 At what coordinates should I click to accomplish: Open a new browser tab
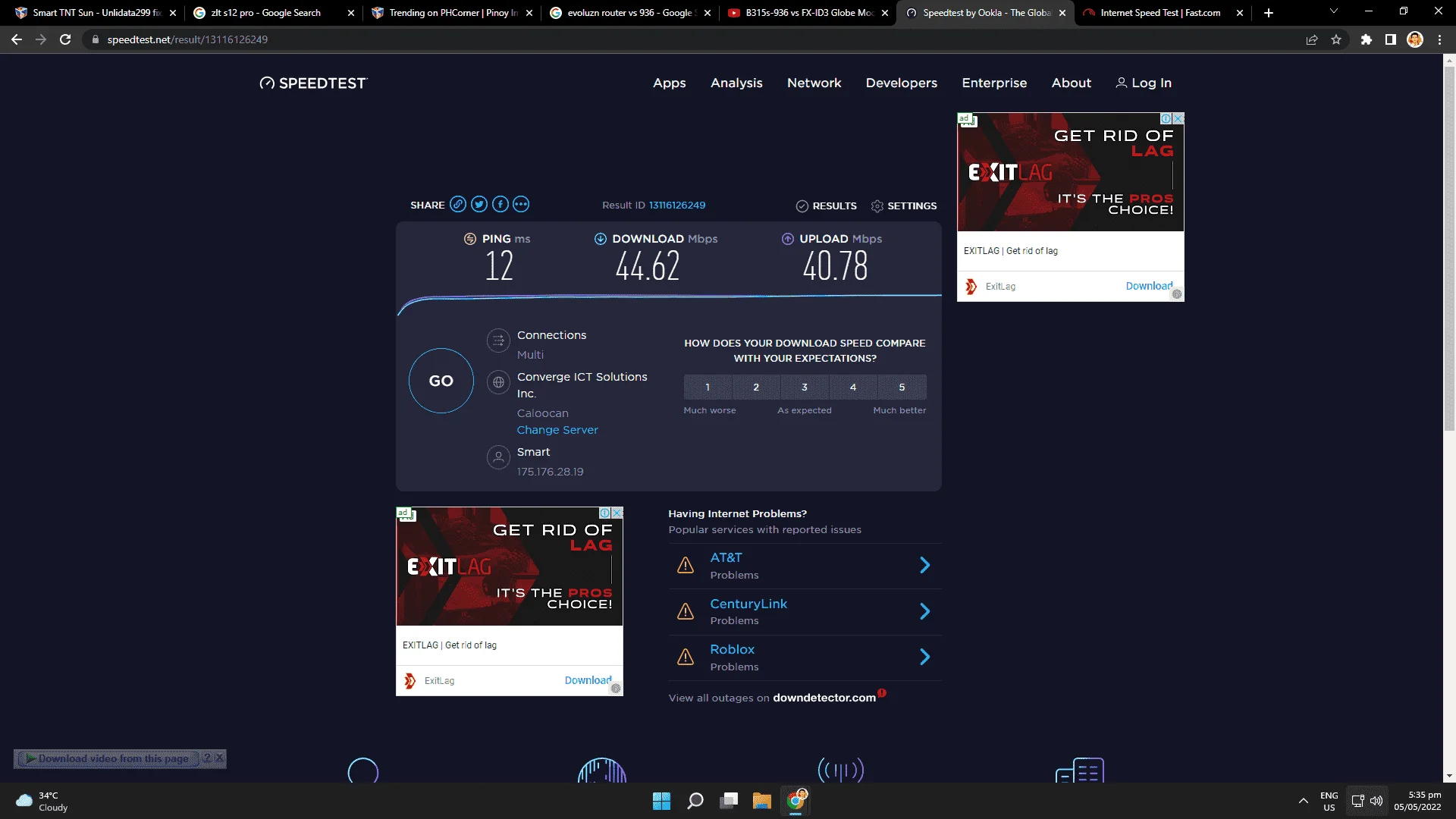[1269, 13]
